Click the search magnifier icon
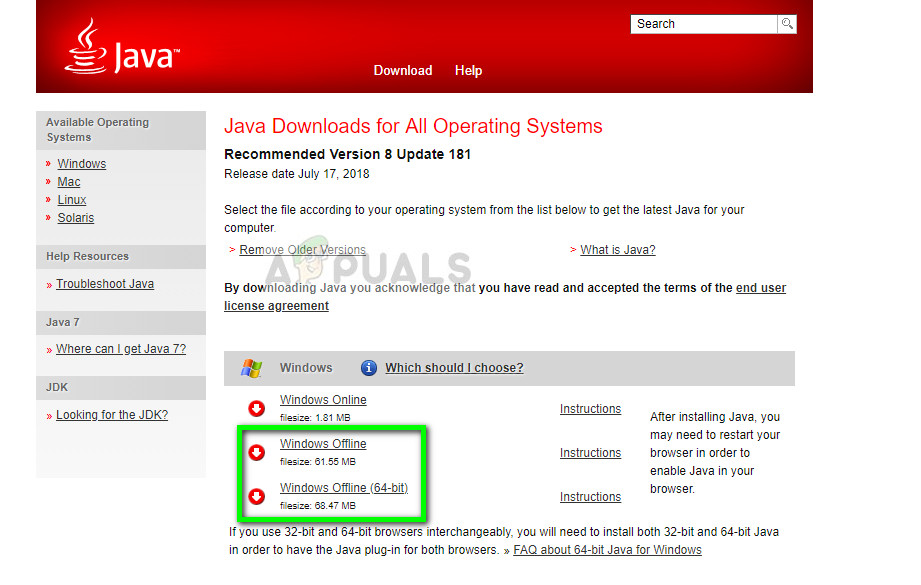This screenshot has height=585, width=921. point(787,23)
